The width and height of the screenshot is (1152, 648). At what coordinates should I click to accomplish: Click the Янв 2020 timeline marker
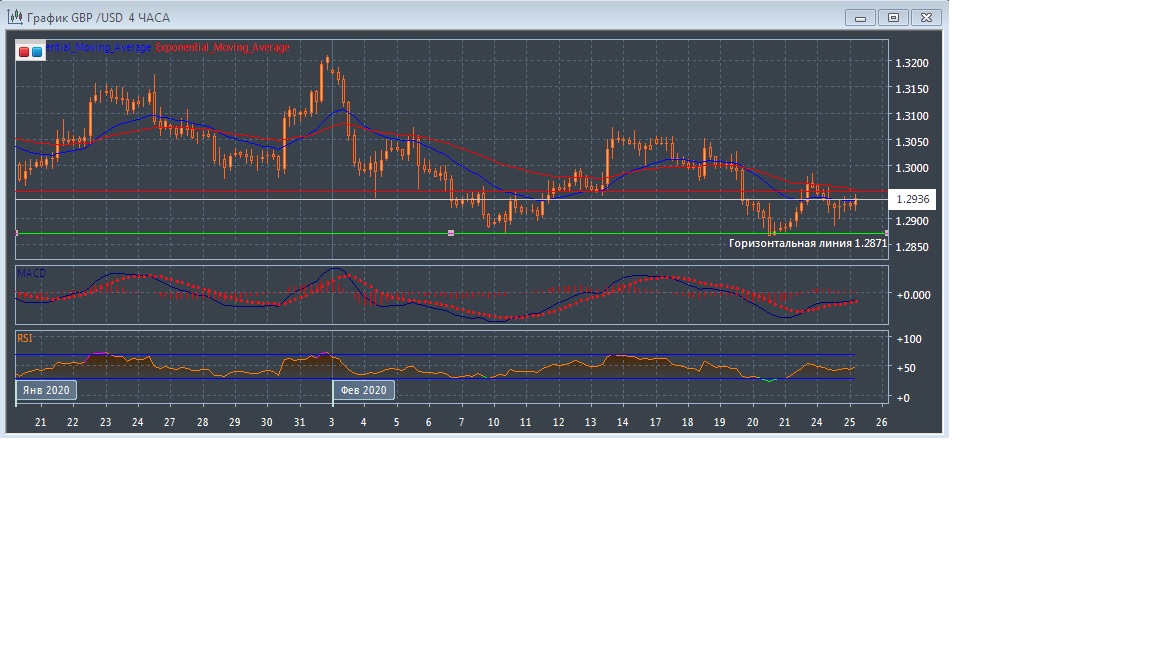coord(46,390)
